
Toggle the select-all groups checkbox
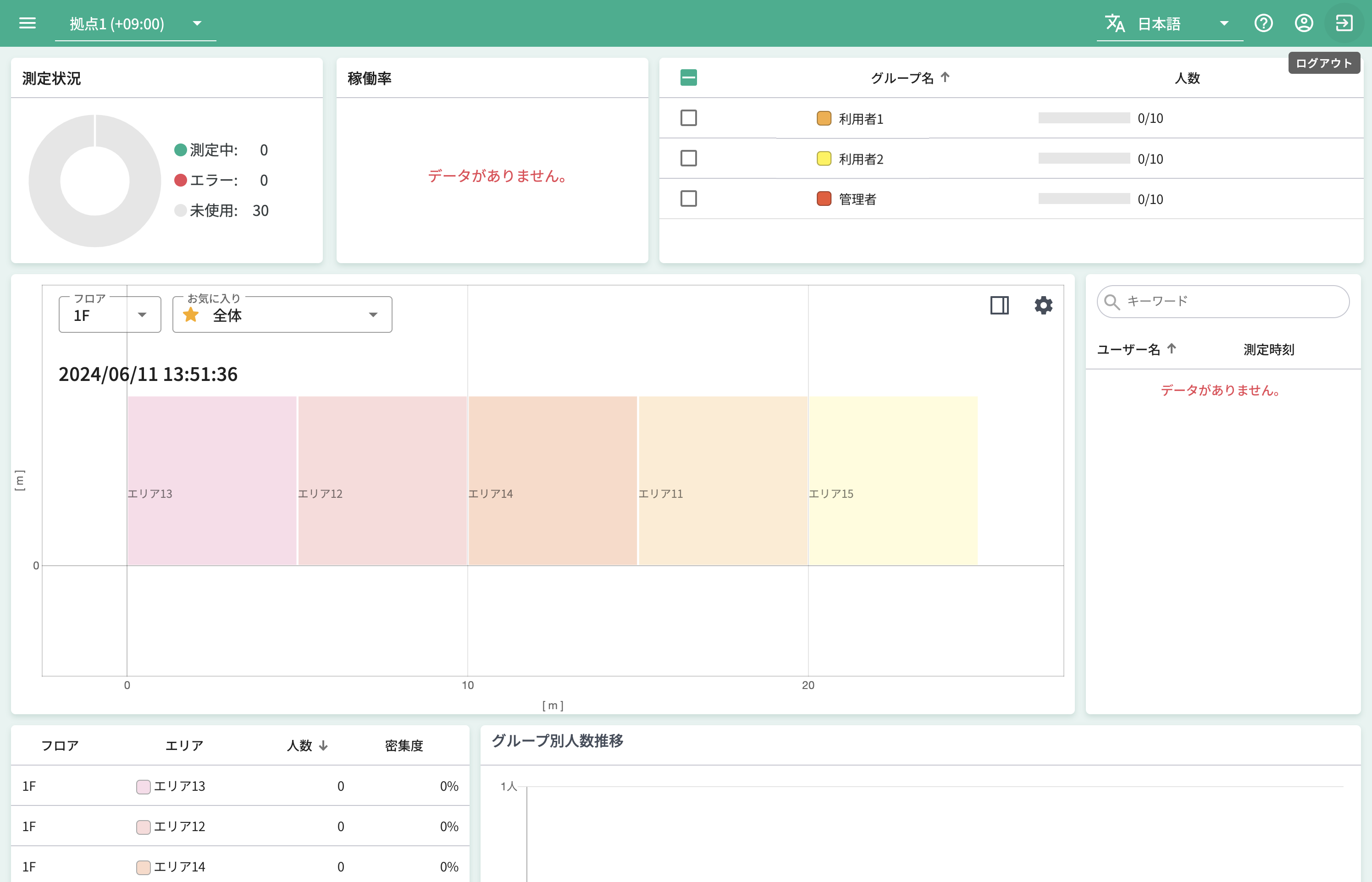tap(688, 77)
